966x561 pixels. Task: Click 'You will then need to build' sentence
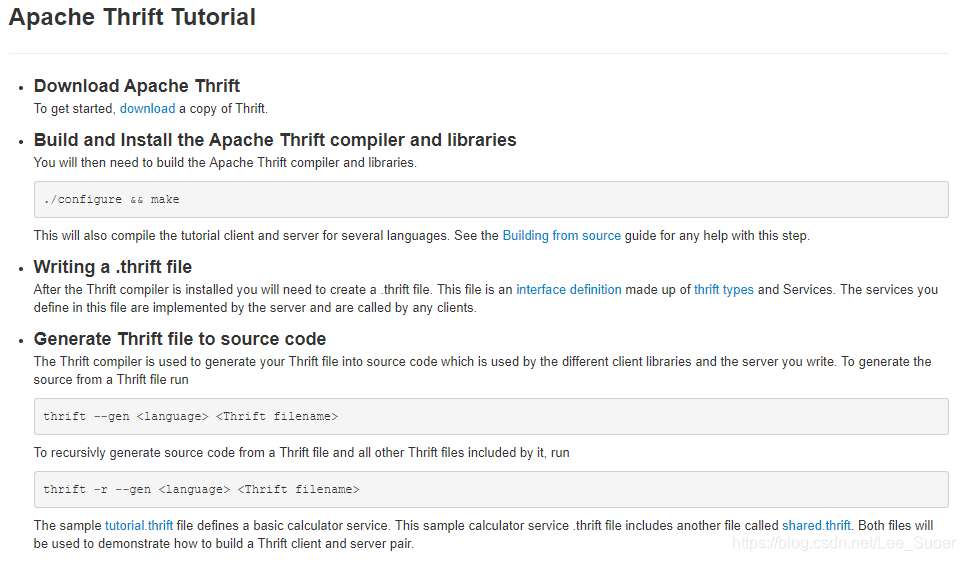point(225,163)
